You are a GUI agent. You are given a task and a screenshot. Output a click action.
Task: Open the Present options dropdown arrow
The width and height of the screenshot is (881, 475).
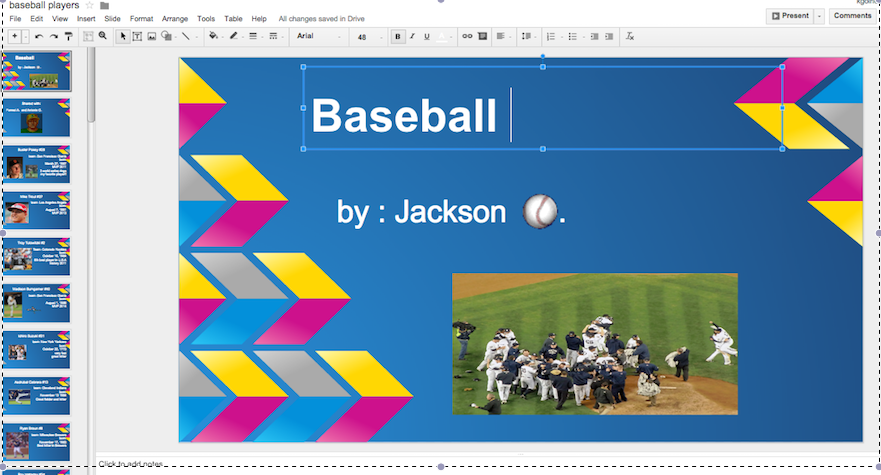(819, 16)
